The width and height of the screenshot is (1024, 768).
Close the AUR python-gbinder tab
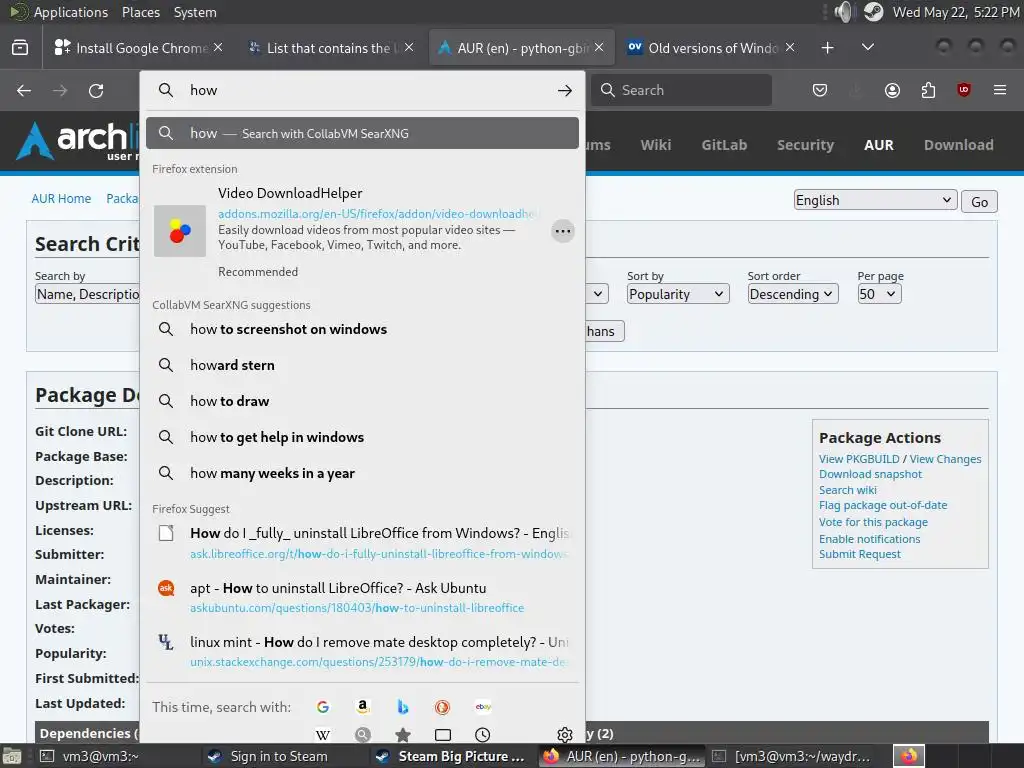coord(599,47)
